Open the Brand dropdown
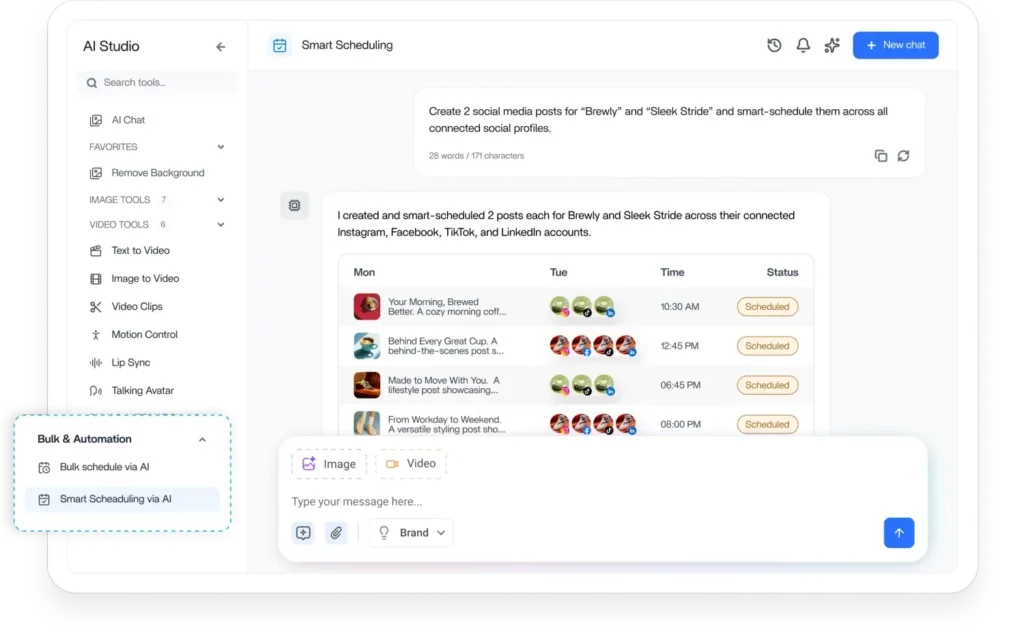 point(411,533)
